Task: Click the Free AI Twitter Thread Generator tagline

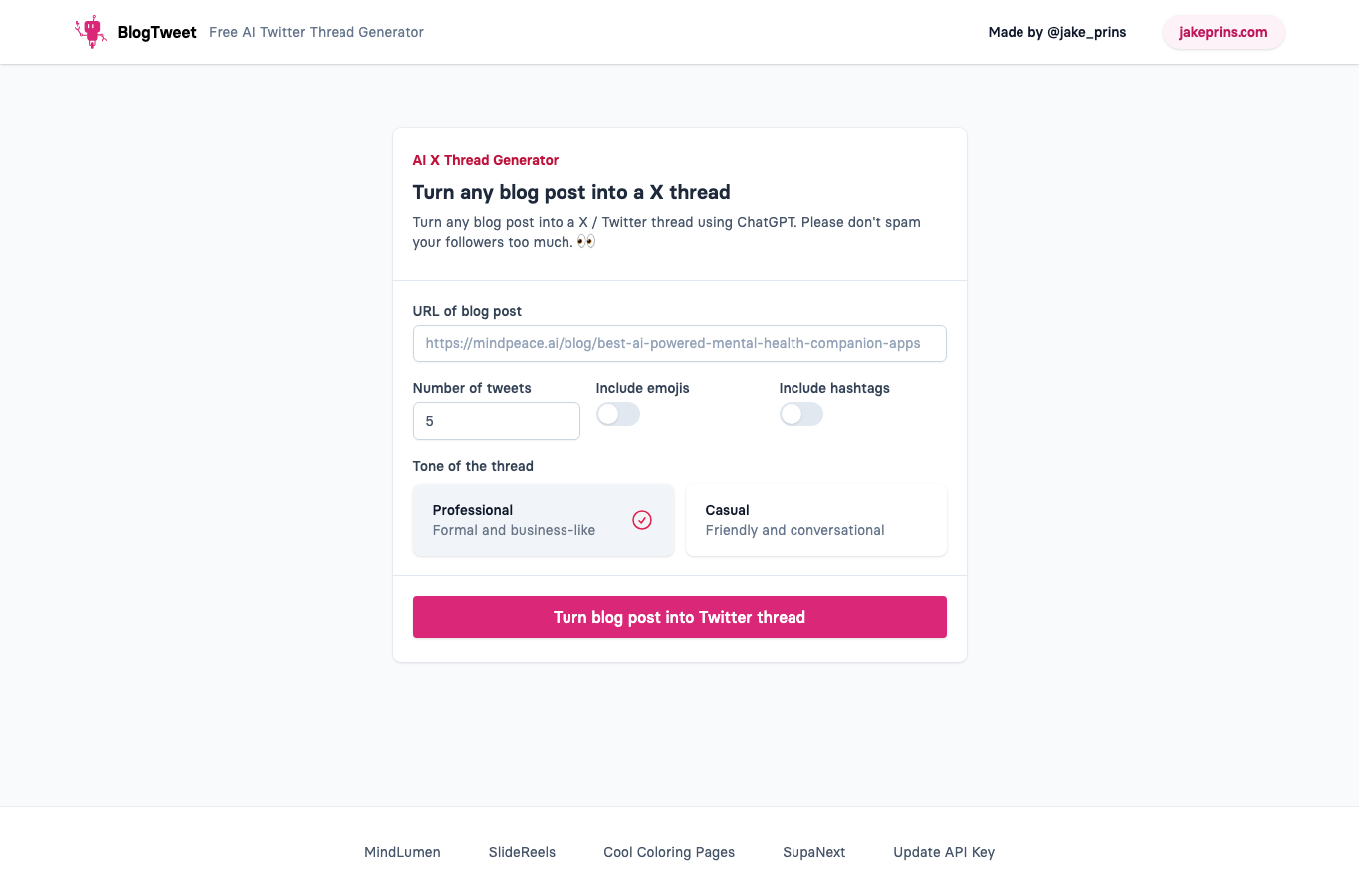Action: (x=317, y=32)
